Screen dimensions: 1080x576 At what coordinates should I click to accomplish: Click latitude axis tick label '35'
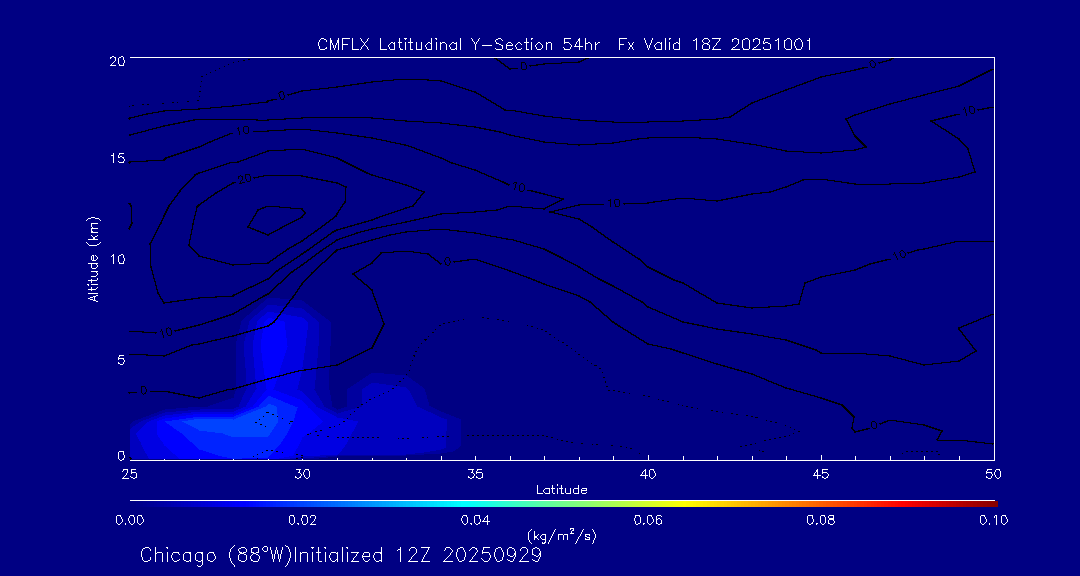tap(475, 474)
